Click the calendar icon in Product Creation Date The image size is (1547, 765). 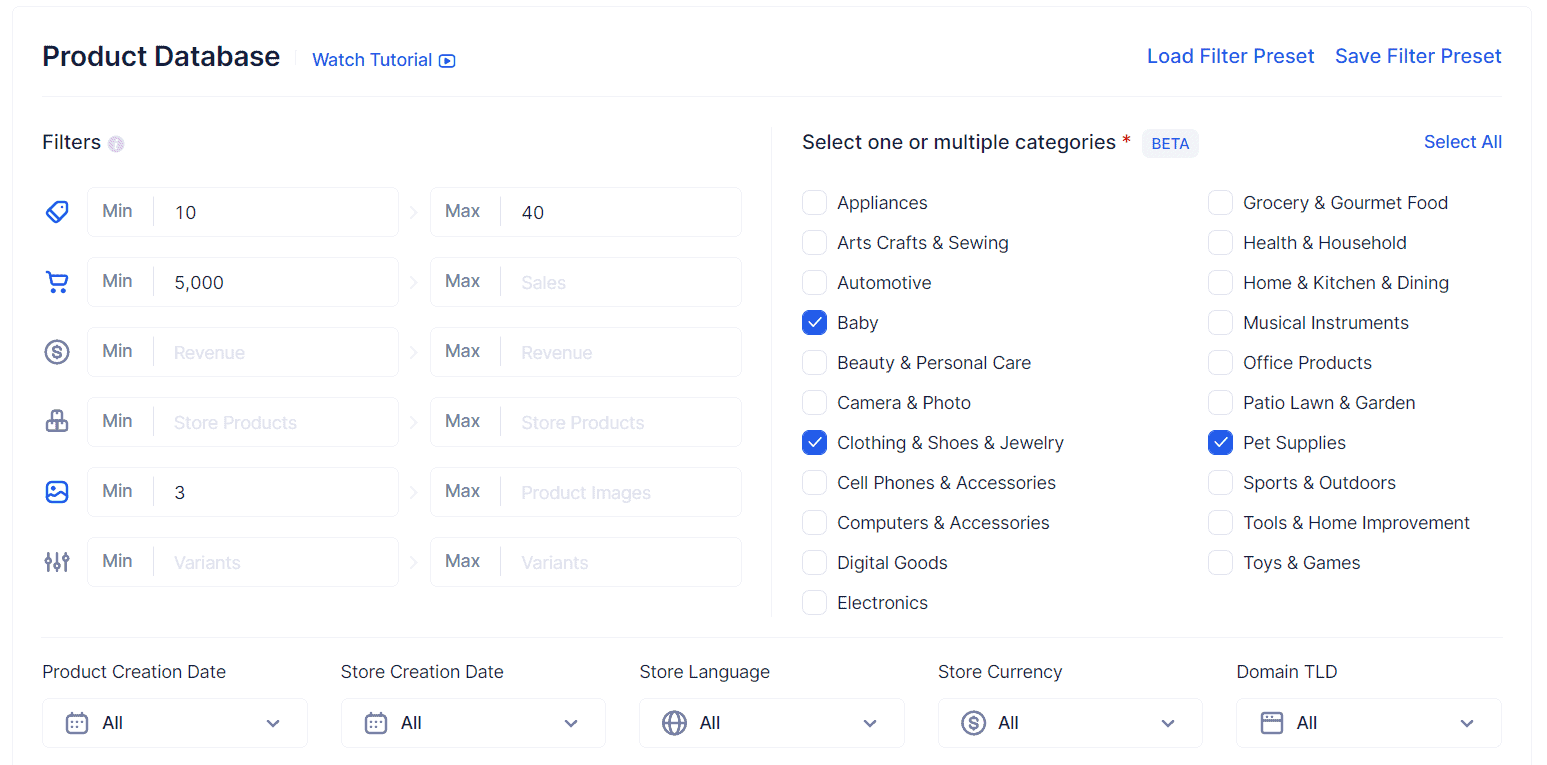(x=77, y=722)
